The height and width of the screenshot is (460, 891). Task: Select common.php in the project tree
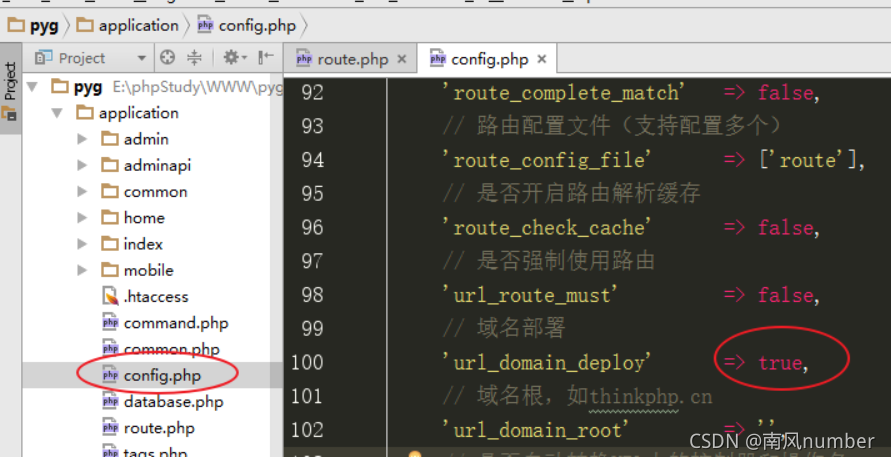tap(172, 349)
